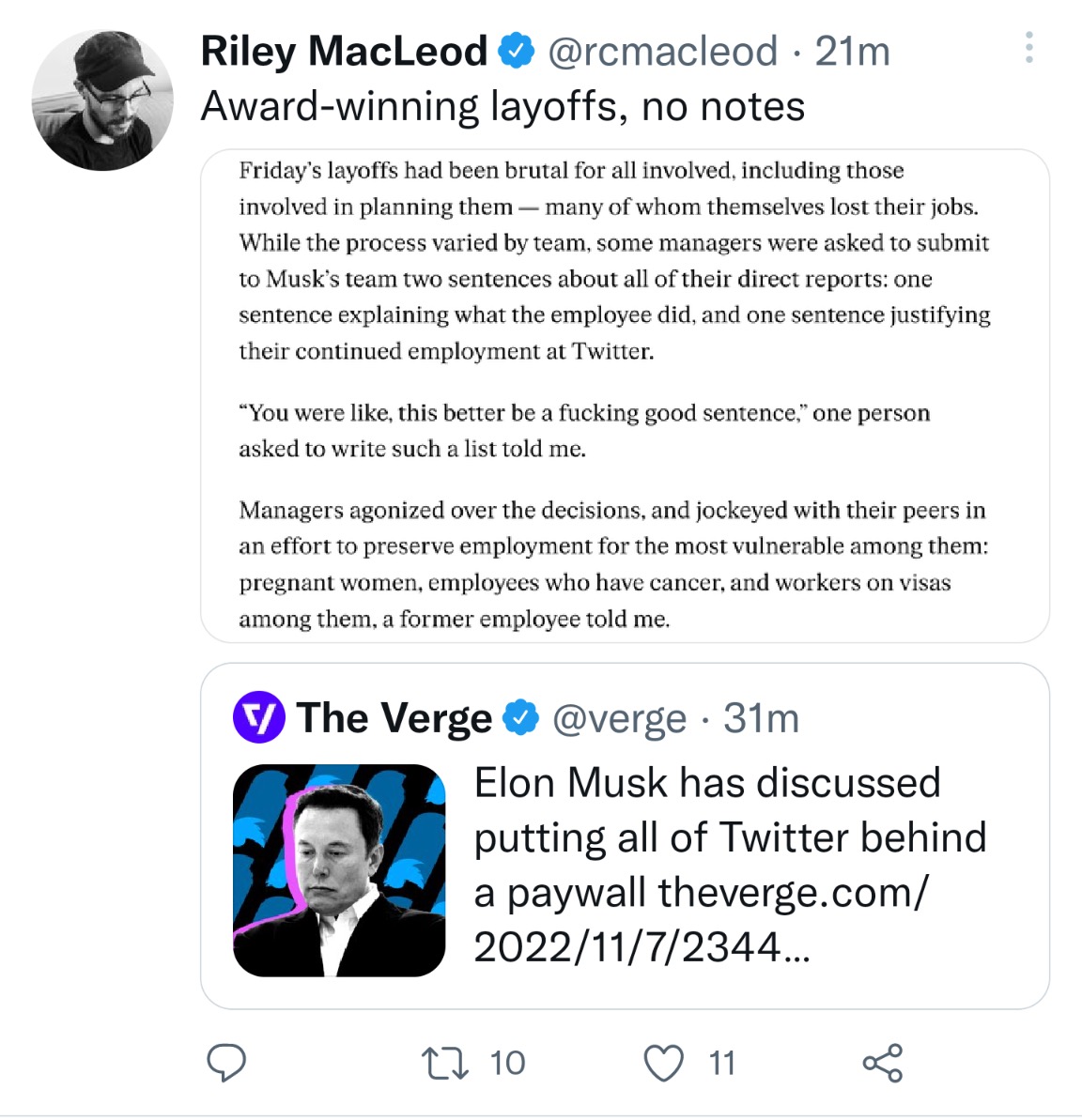Image resolution: width=1082 pixels, height=1120 pixels.
Task: Open Riley MacLeod's profile picture
Action: 102,100
